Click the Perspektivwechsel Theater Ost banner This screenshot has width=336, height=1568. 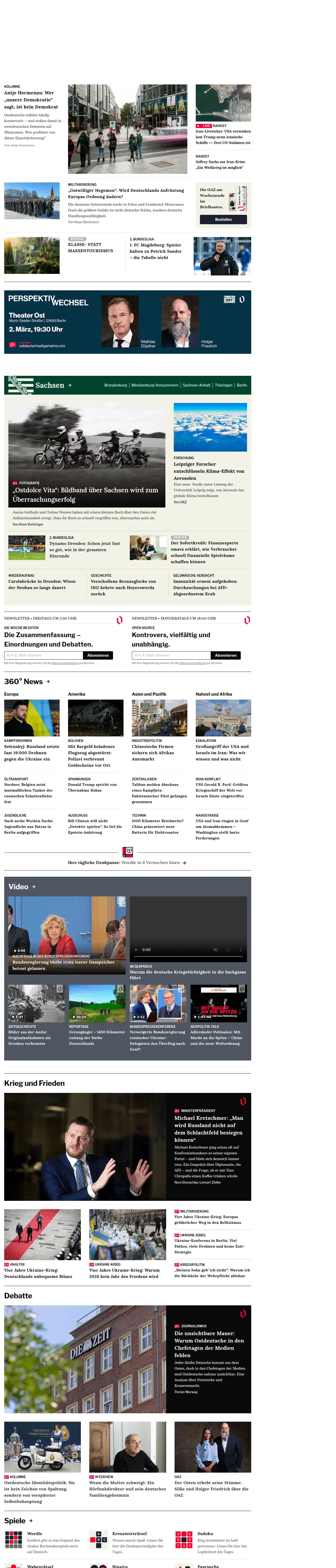click(x=127, y=322)
